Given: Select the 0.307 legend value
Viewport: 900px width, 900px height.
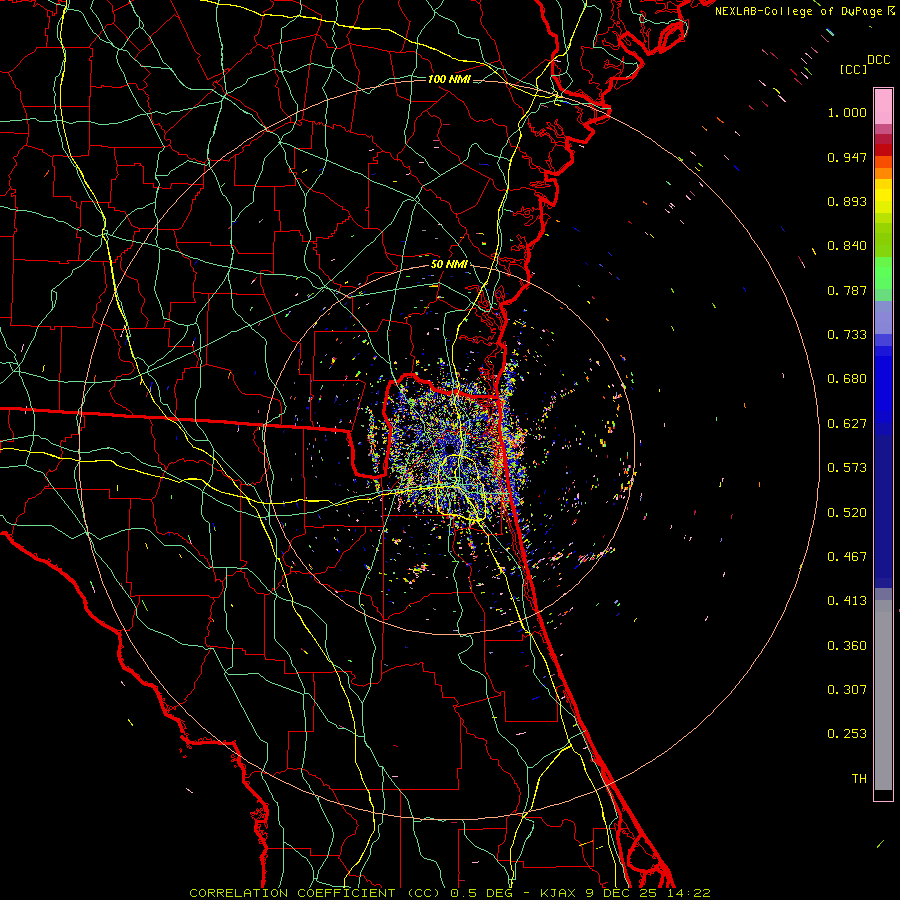Looking at the screenshot, I should point(847,690).
